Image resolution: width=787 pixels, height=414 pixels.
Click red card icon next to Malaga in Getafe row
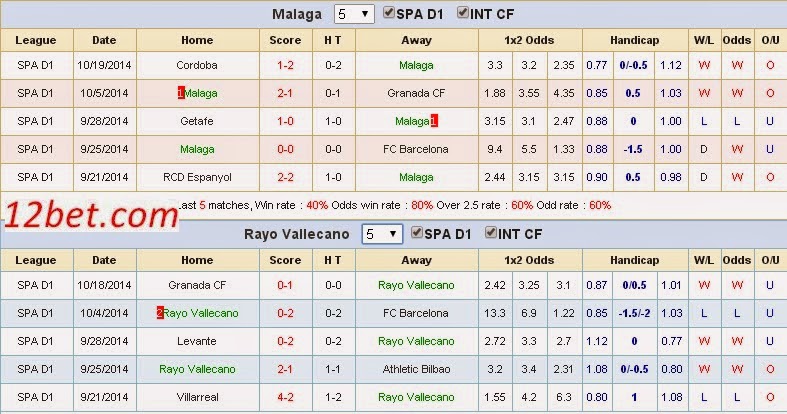435,121
